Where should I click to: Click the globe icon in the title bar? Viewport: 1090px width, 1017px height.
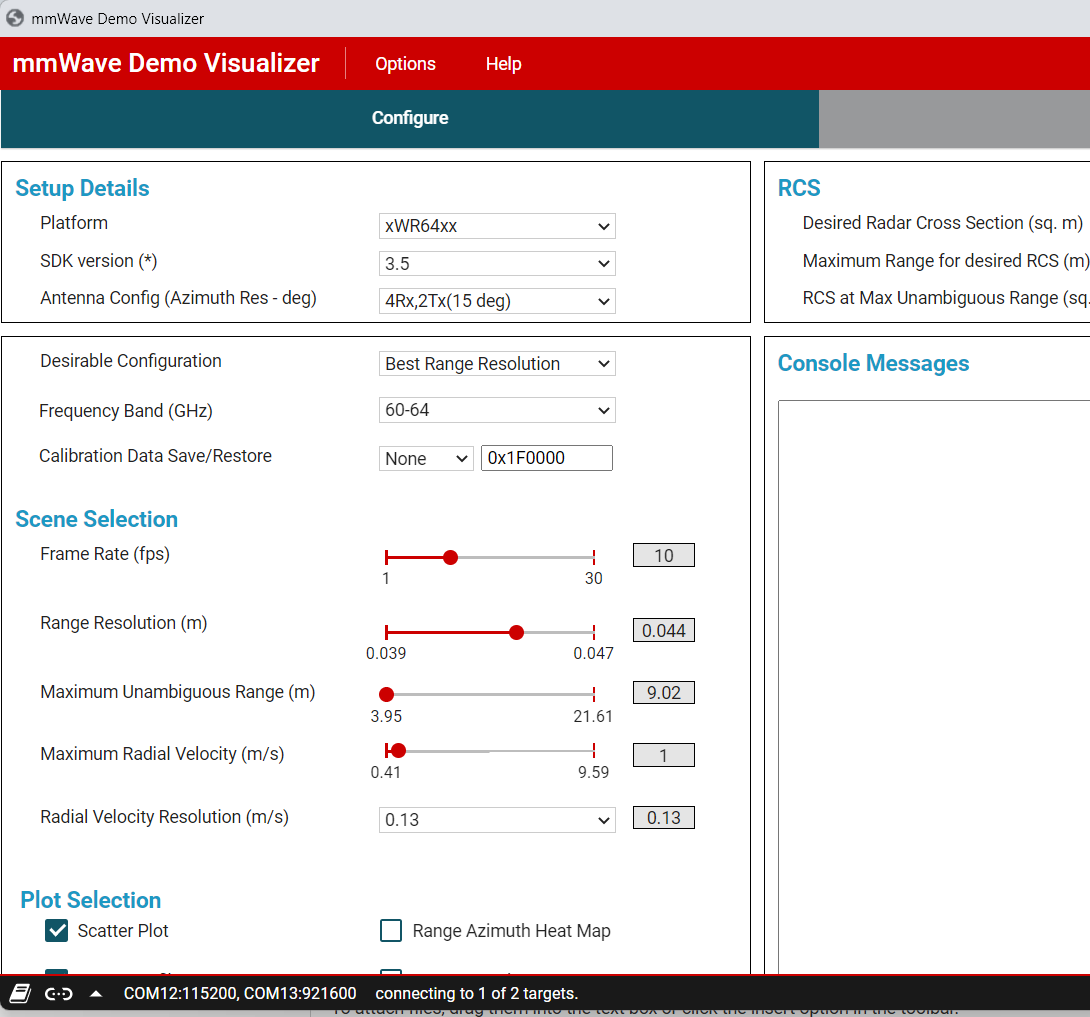[15, 18]
